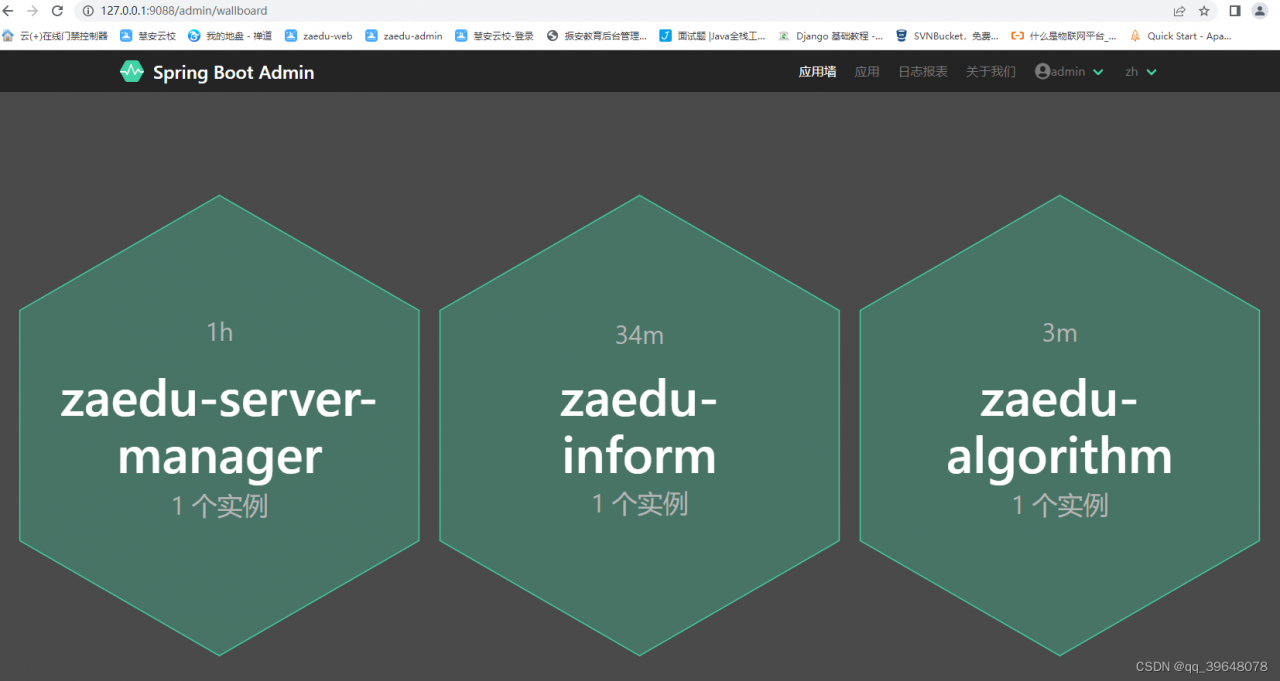Open the Django 基础教程 bookmark

(831, 36)
